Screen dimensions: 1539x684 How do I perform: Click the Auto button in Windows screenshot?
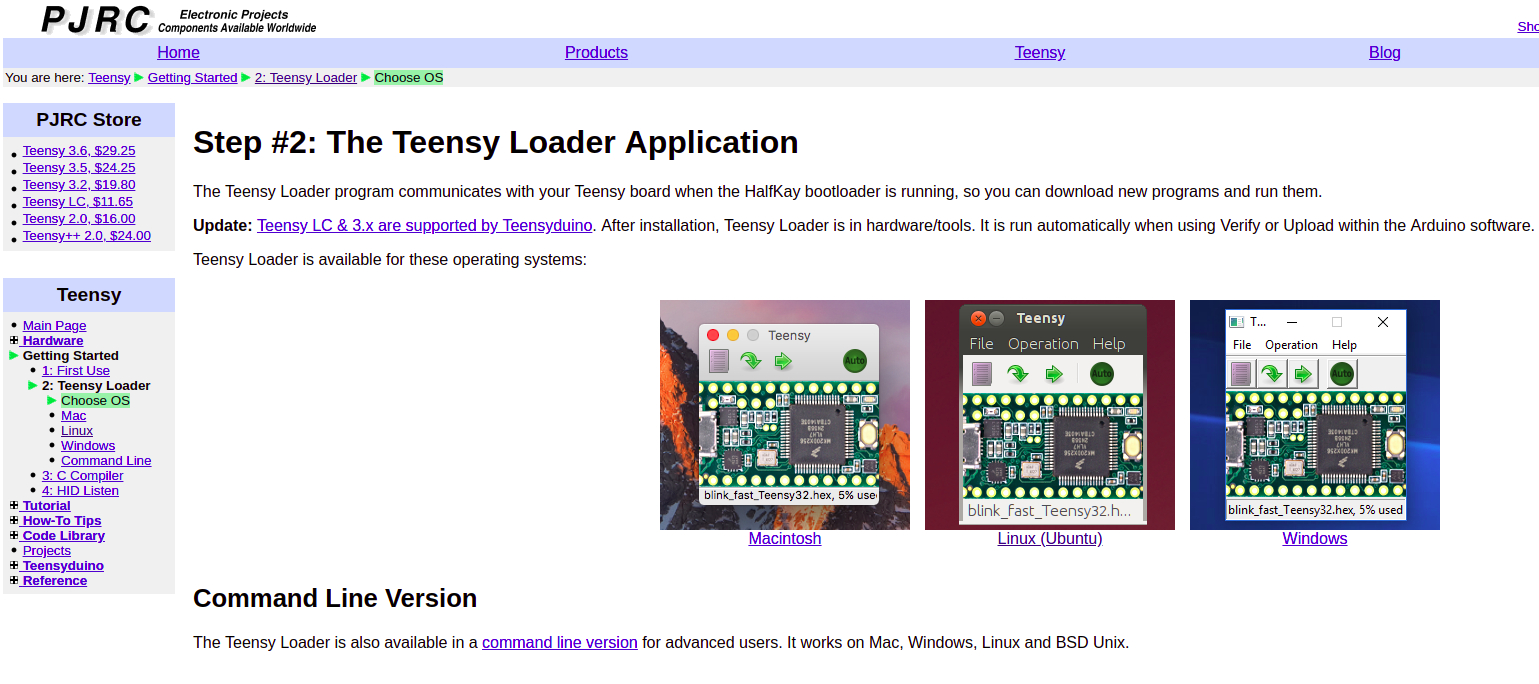click(1342, 374)
